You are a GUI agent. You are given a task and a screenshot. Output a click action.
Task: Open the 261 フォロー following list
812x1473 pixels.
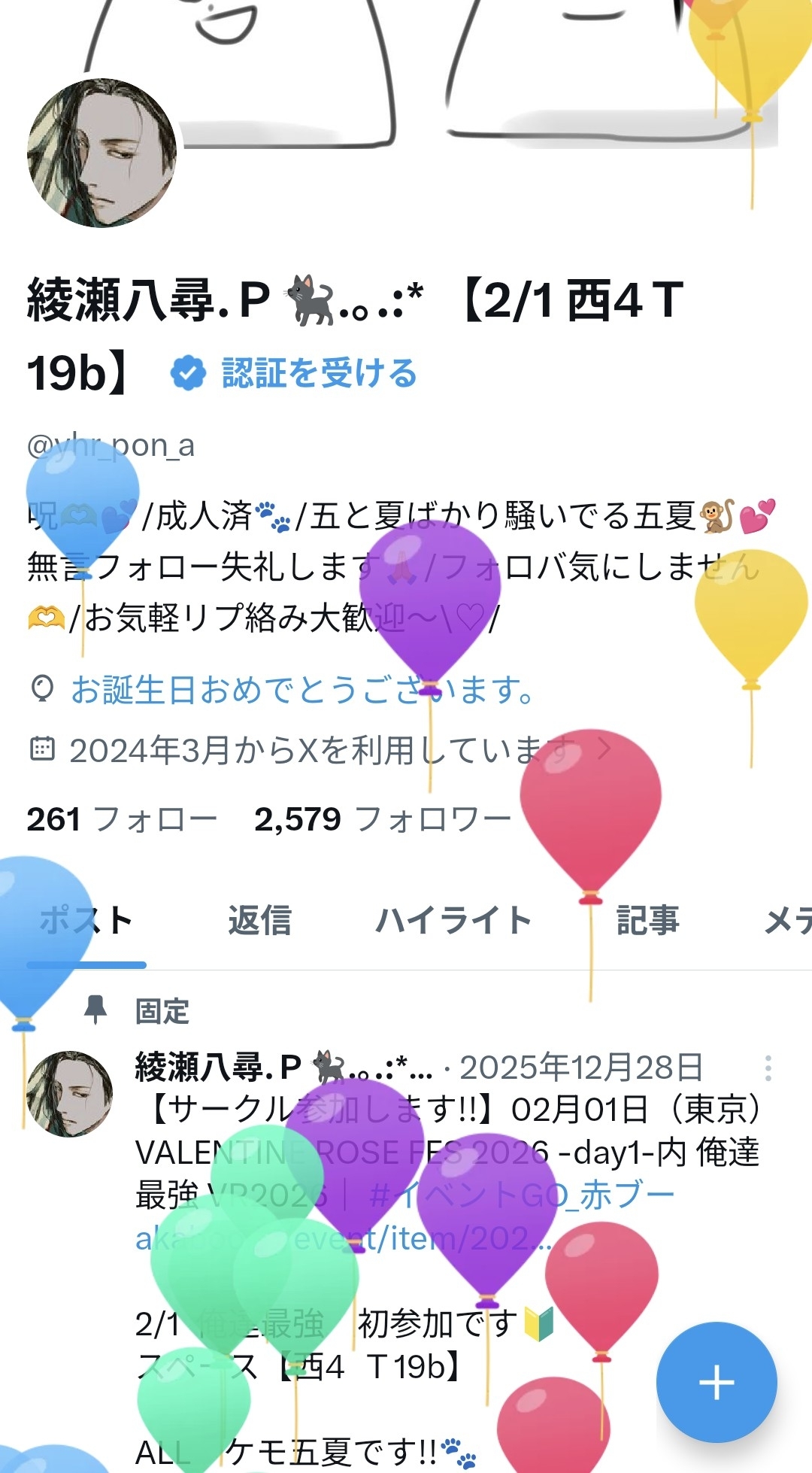tap(122, 819)
